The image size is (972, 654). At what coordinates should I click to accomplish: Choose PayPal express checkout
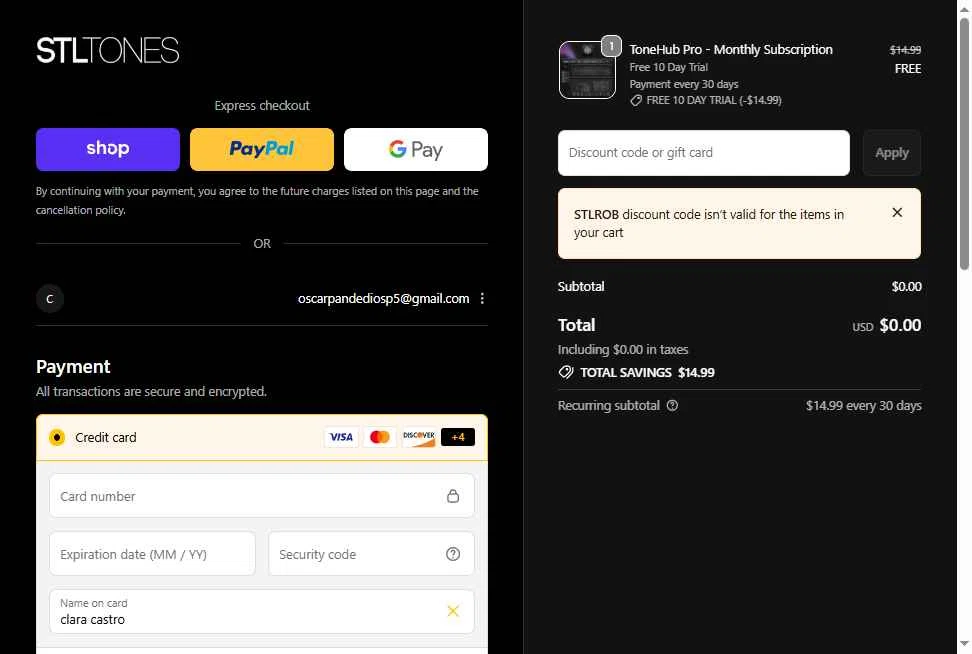coord(262,149)
